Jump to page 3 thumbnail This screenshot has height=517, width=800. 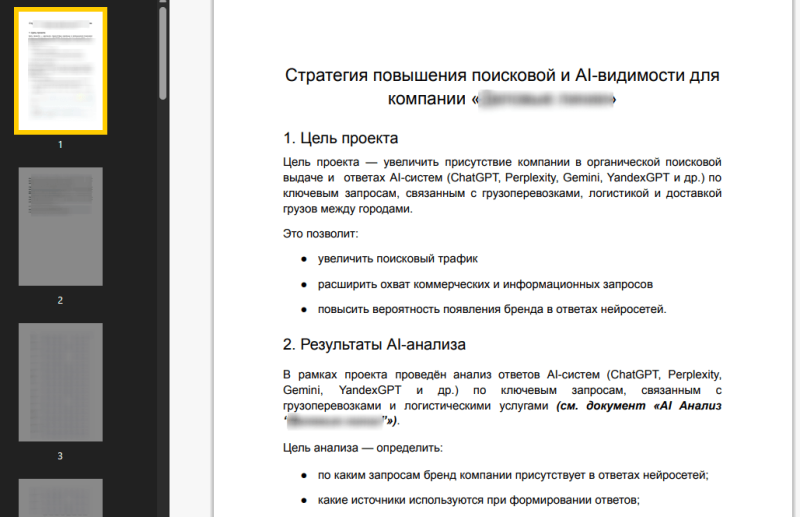[61, 382]
